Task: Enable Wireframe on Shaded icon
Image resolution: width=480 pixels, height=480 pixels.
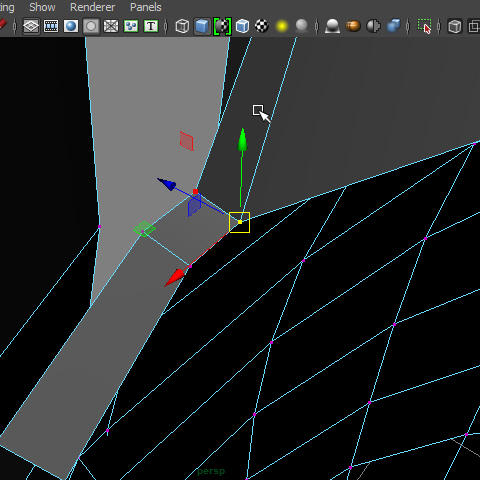Action: (242, 26)
